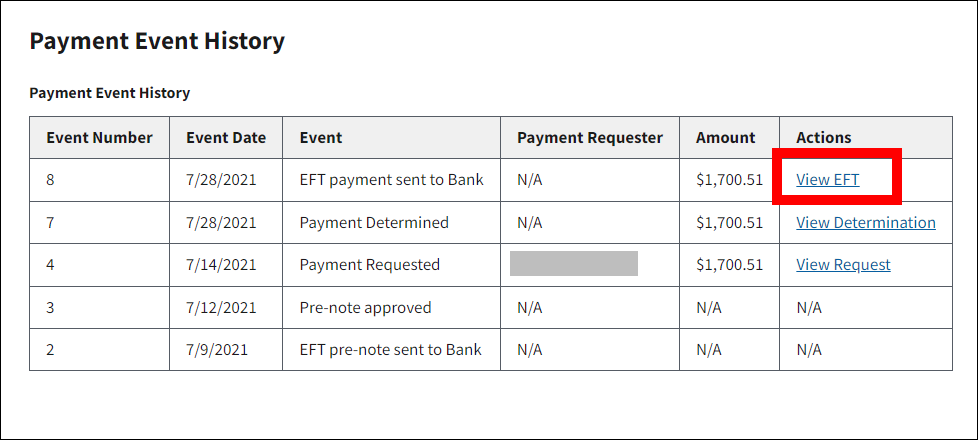Click the Event Date column header
The image size is (978, 440).
[x=226, y=137]
